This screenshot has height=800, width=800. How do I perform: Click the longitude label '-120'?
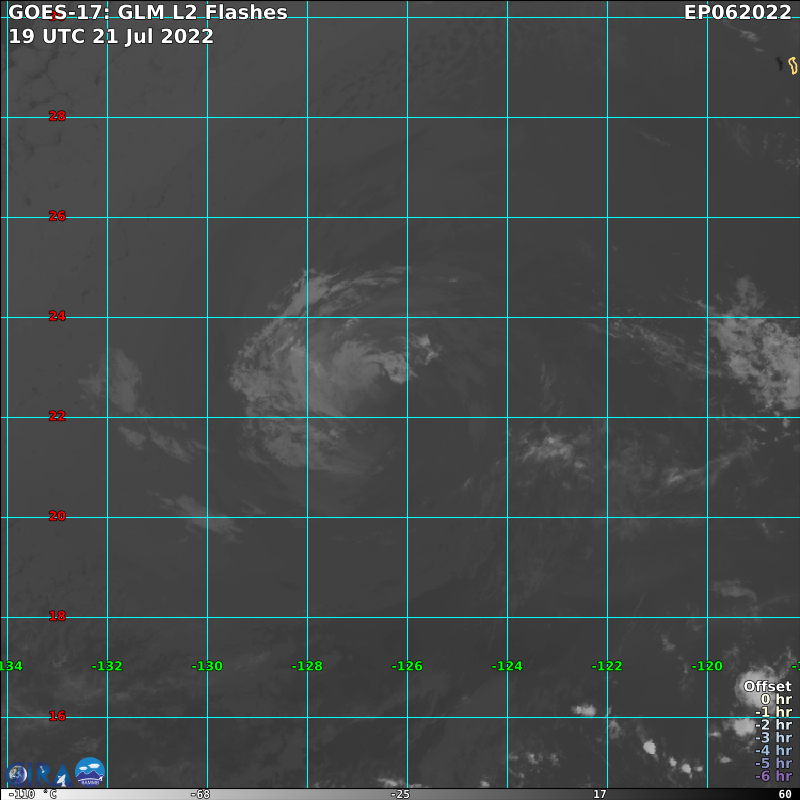[x=707, y=666]
